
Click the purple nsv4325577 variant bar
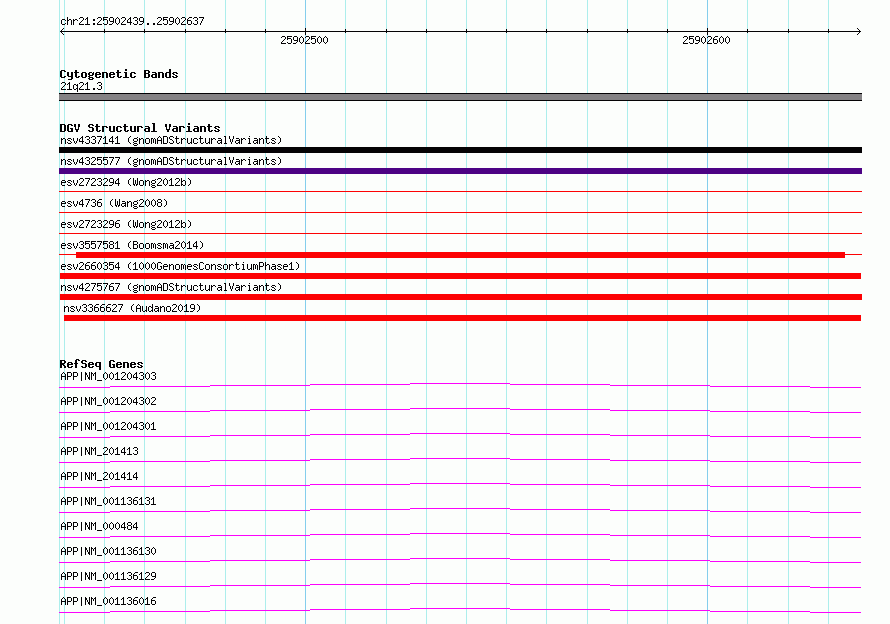[x=460, y=171]
